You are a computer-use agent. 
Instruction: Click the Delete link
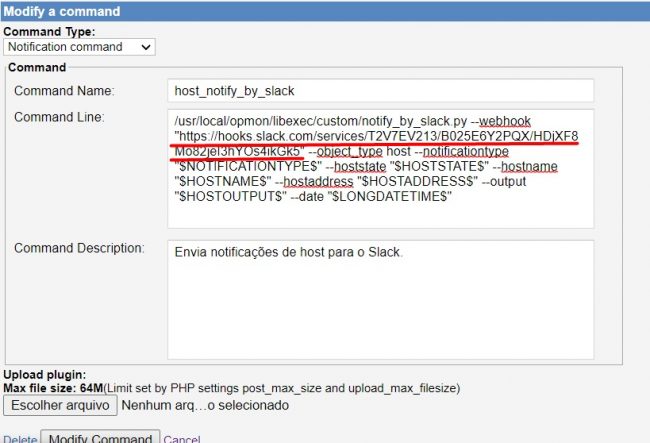pyautogui.click(x=20, y=438)
